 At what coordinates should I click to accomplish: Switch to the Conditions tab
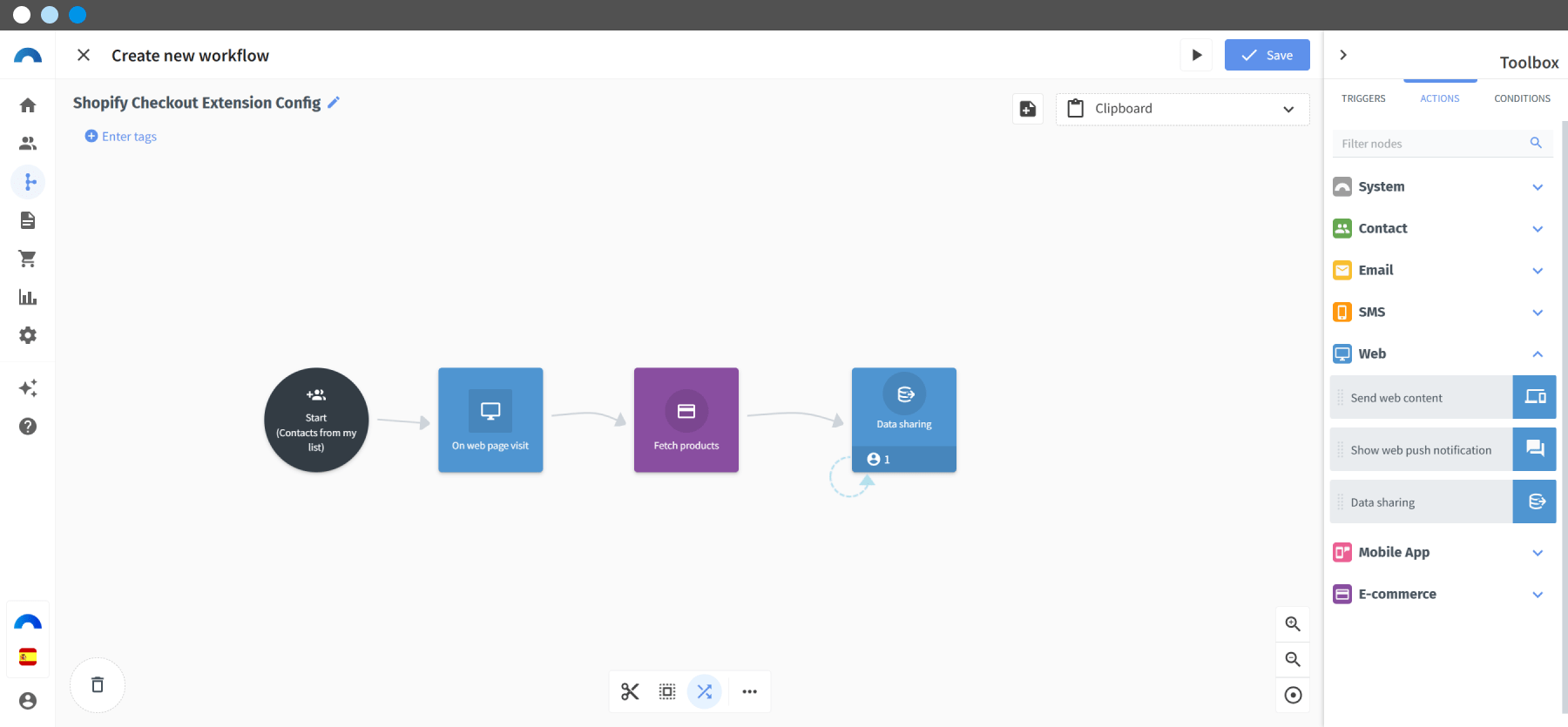point(1522,98)
